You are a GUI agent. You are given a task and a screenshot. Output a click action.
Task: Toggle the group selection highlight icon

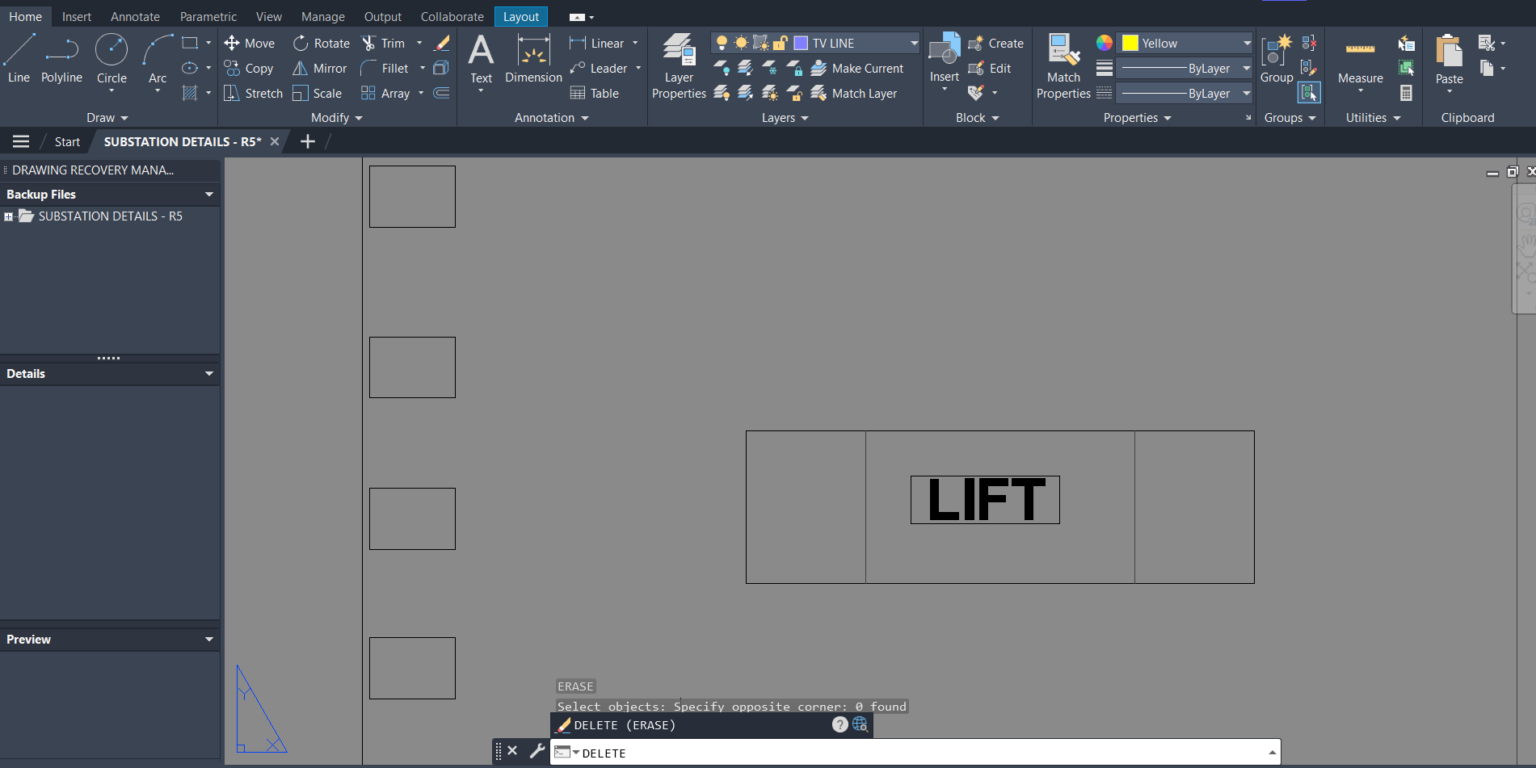(1310, 92)
